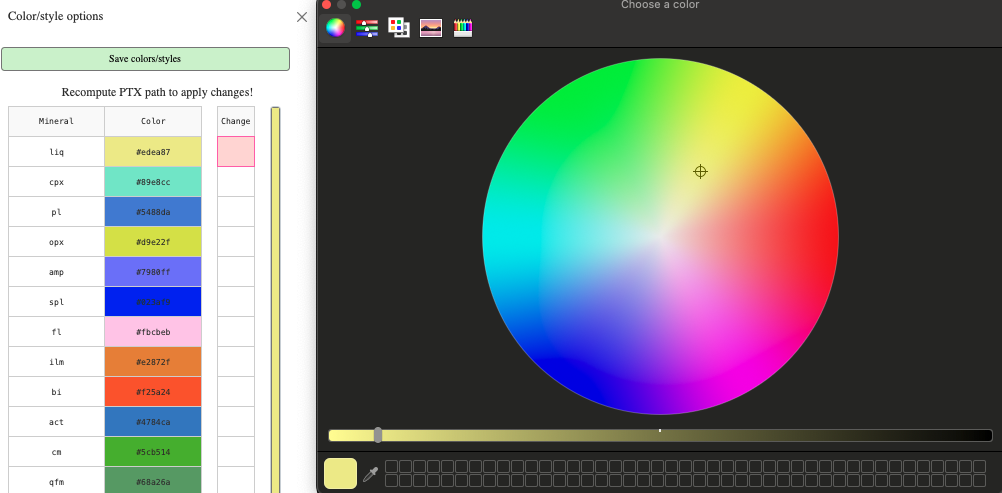
Task: Click the spl mineral name cell
Action: 56,302
